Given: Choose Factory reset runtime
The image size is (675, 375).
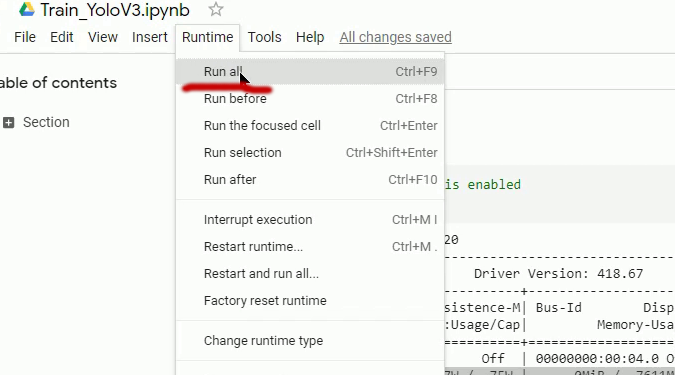Looking at the screenshot, I should pos(310,301).
